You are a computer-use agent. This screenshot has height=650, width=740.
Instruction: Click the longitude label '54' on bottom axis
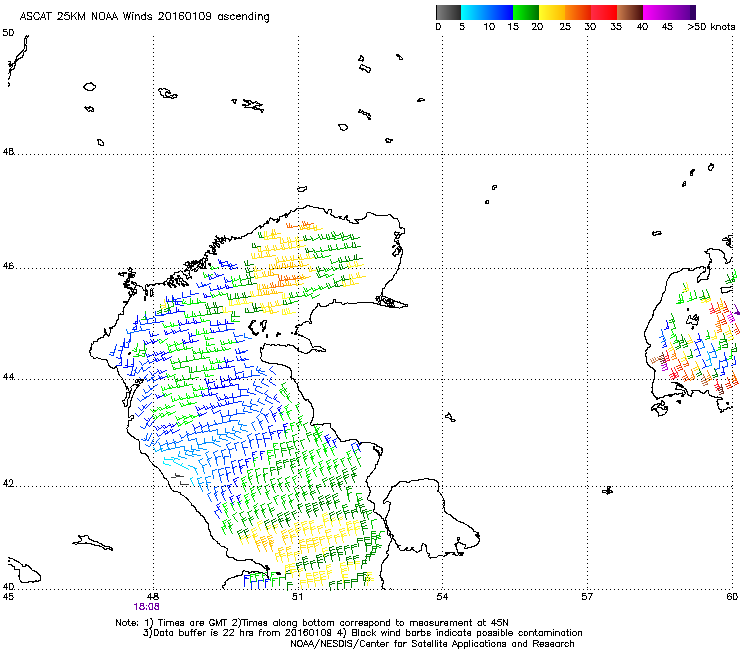(442, 597)
